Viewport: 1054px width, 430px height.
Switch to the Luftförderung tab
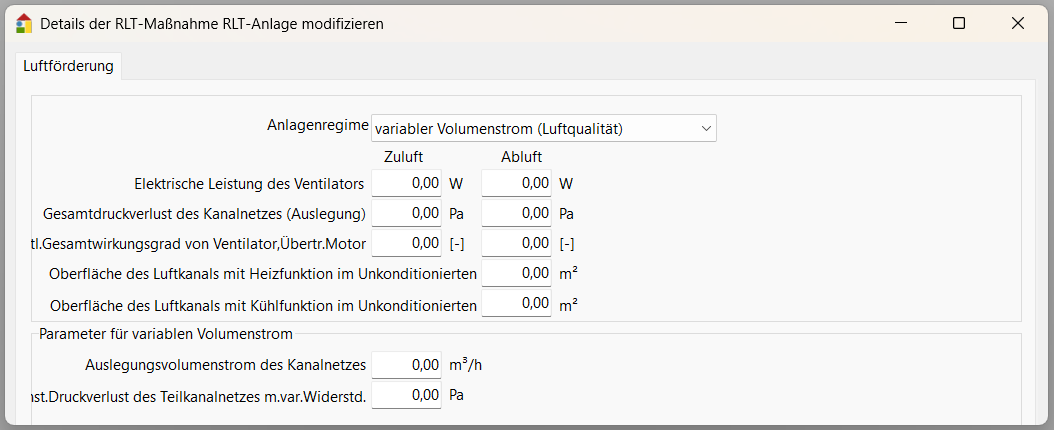point(68,67)
